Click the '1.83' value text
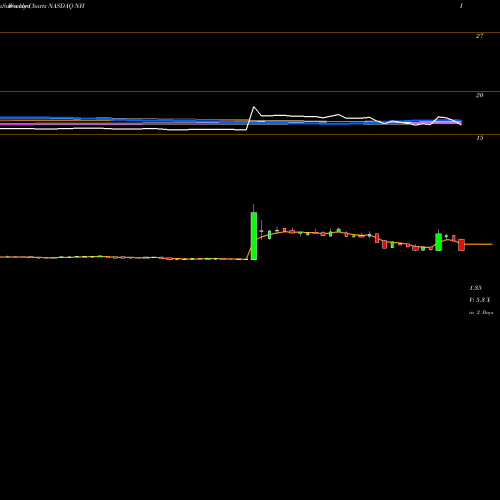The image size is (500, 500). pos(475,288)
